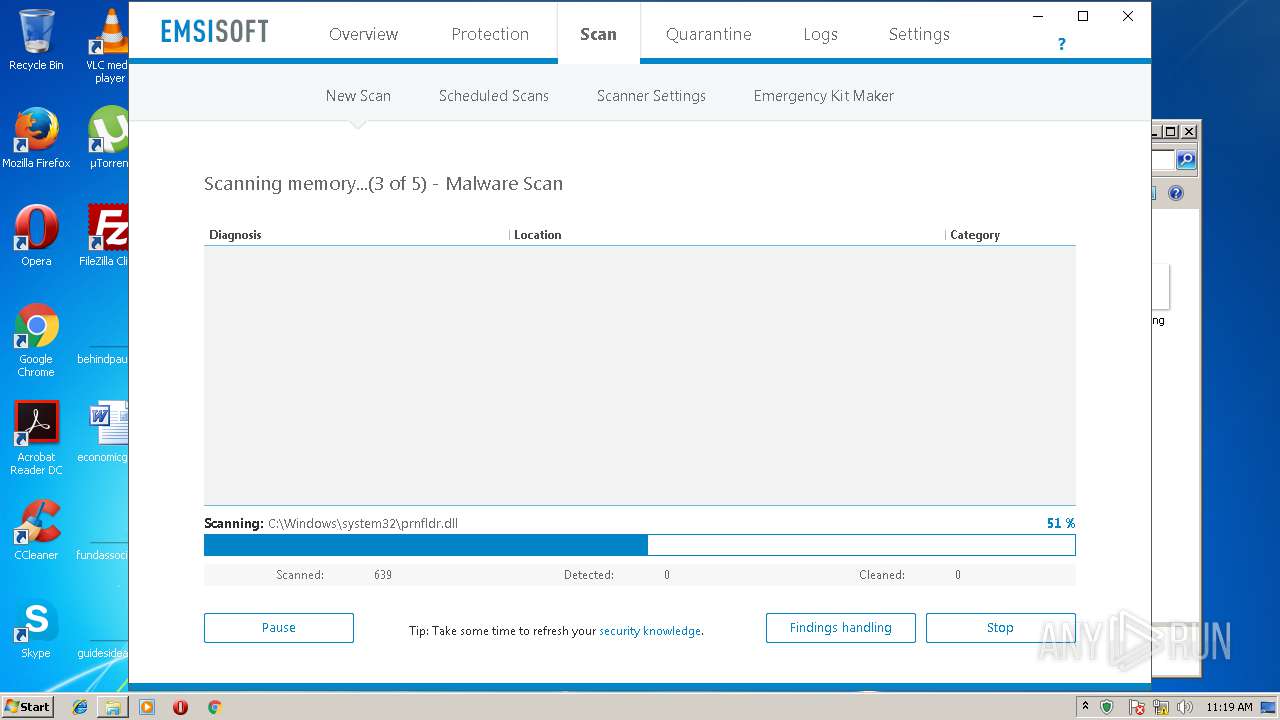
Task: Open Recycle Bin desktop icon
Action: [x=36, y=40]
